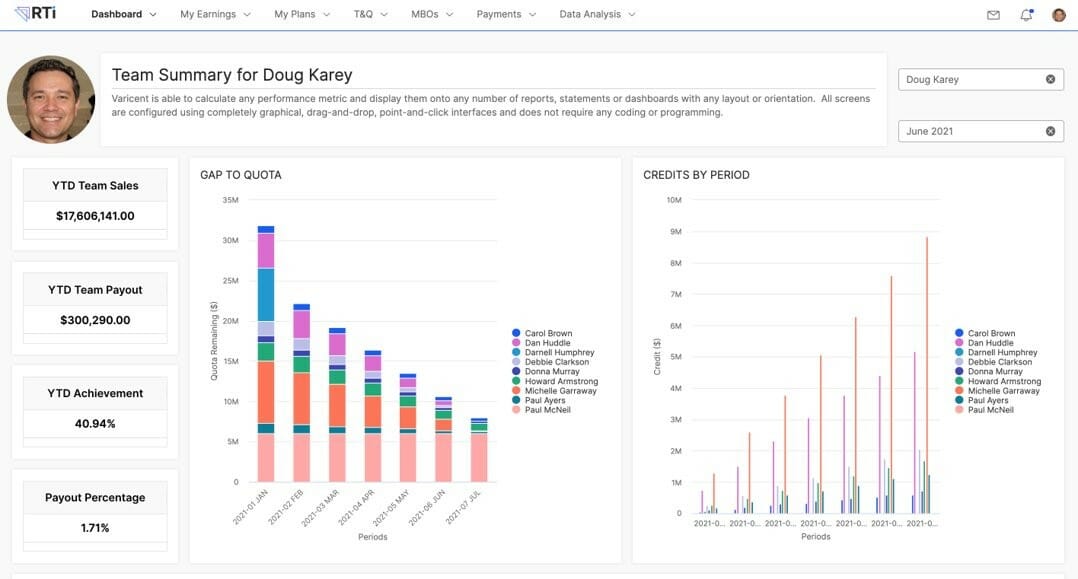This screenshot has height=579, width=1078.
Task: Open the mail inbox icon
Action: (993, 15)
